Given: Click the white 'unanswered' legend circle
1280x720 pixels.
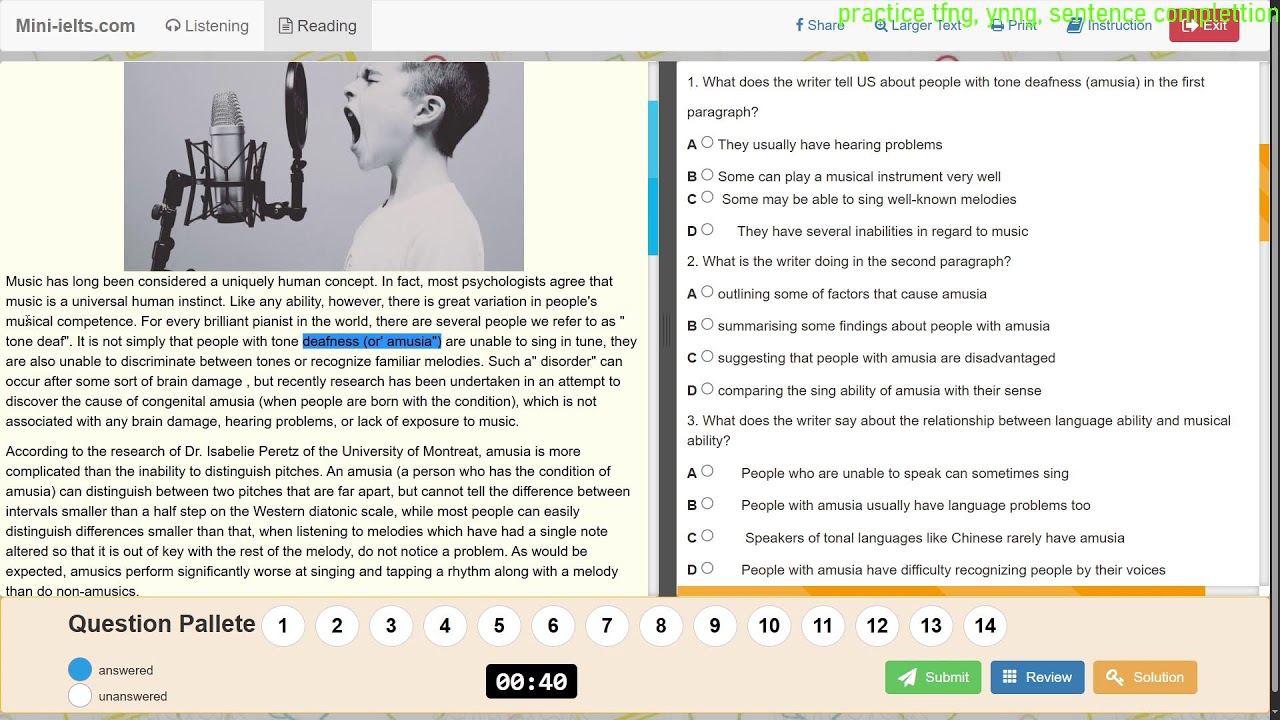Looking at the screenshot, I should (x=80, y=696).
